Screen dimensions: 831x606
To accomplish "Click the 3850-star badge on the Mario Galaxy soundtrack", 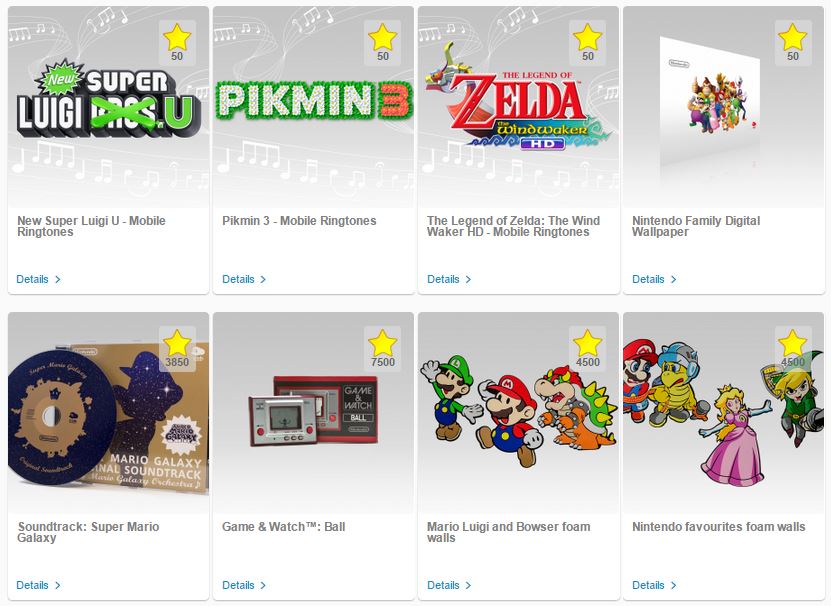I will tap(177, 349).
